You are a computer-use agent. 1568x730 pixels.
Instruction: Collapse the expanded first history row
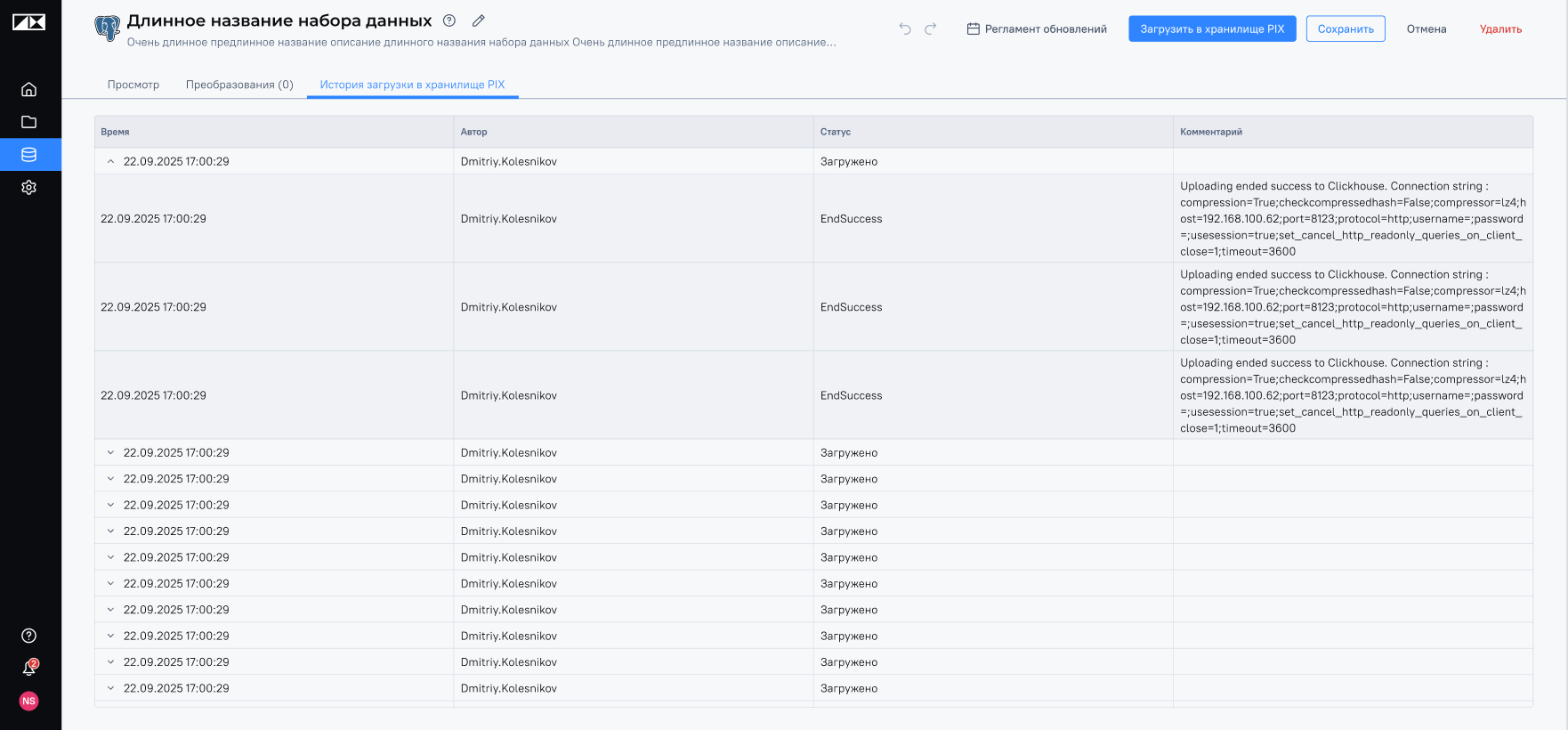[110, 162]
